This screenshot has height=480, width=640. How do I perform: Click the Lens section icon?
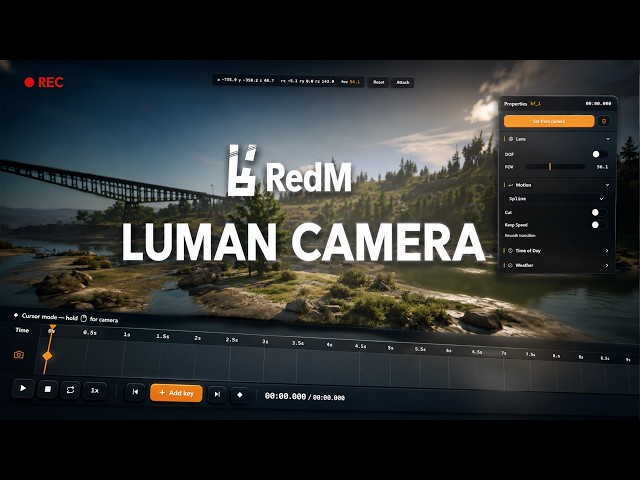[511, 139]
